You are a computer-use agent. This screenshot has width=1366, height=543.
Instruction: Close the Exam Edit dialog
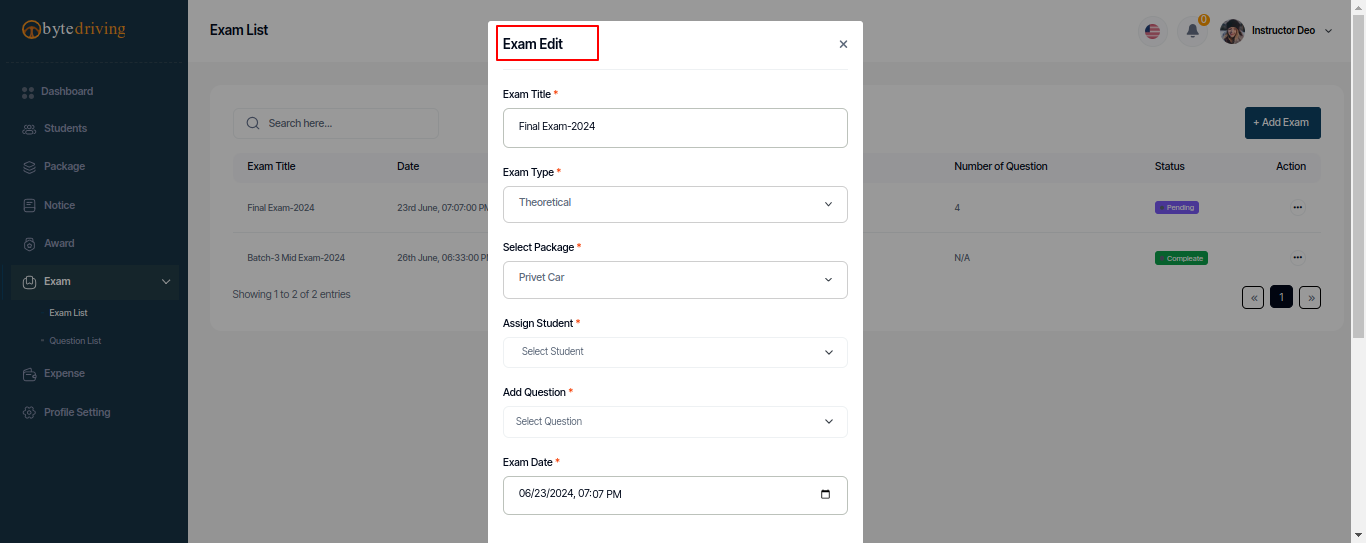(x=843, y=44)
